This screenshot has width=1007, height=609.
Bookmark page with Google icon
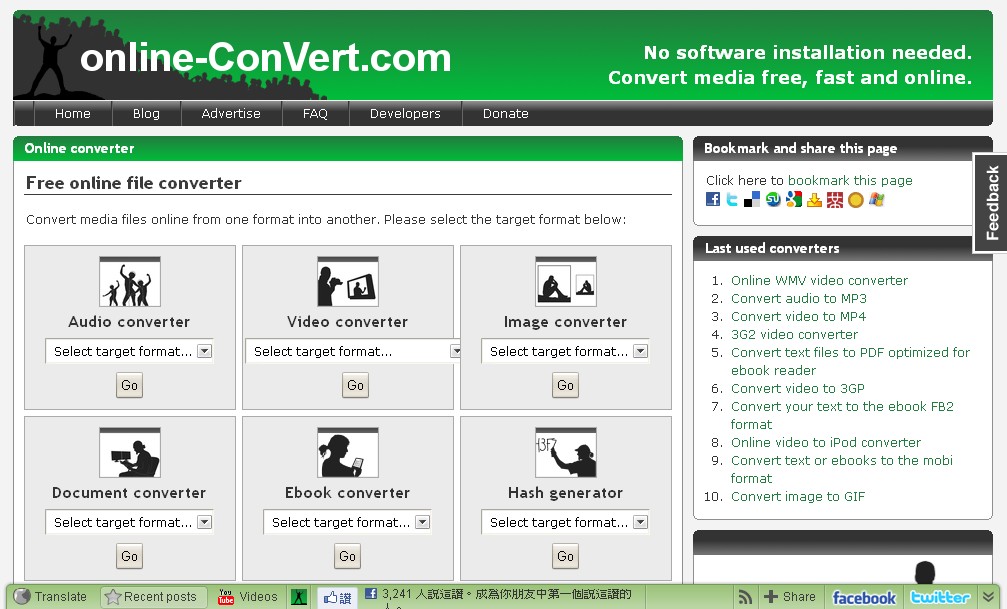pos(794,200)
